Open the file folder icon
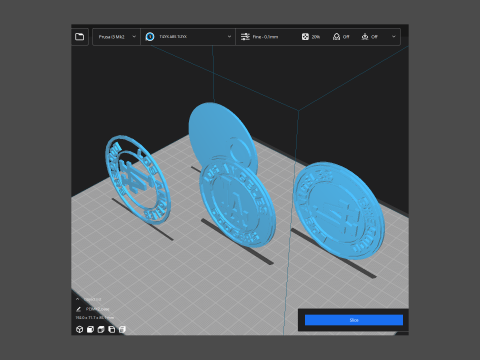This screenshot has height=360, width=480. (79, 37)
